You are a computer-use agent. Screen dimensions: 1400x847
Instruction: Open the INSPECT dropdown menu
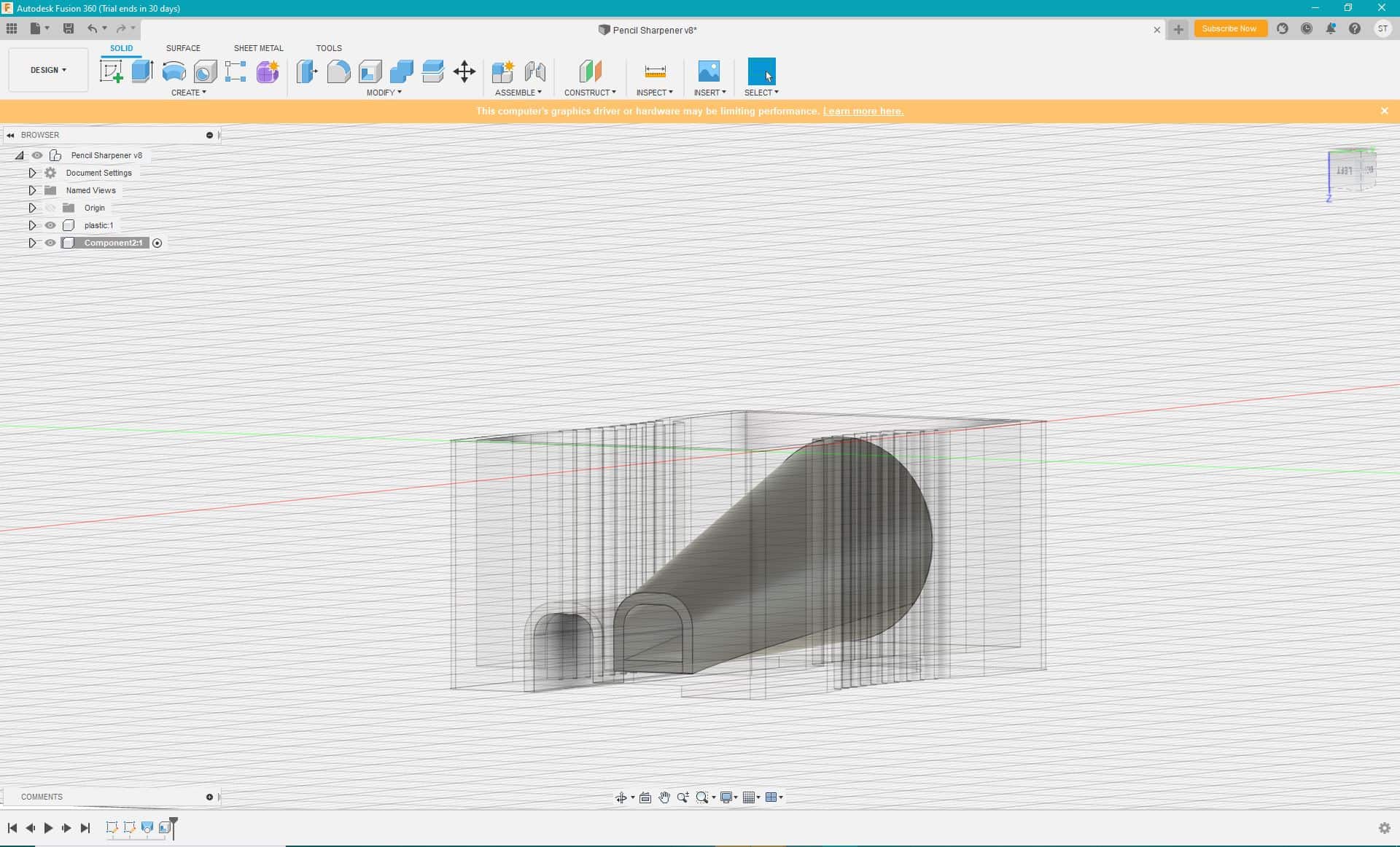655,93
